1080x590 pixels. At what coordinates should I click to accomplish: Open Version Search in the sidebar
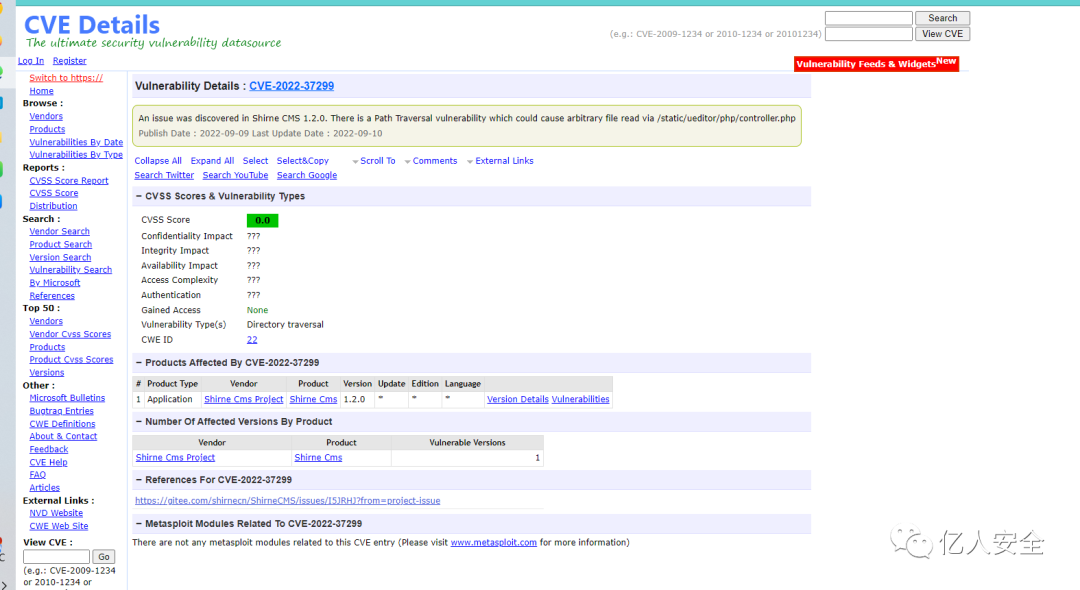60,257
